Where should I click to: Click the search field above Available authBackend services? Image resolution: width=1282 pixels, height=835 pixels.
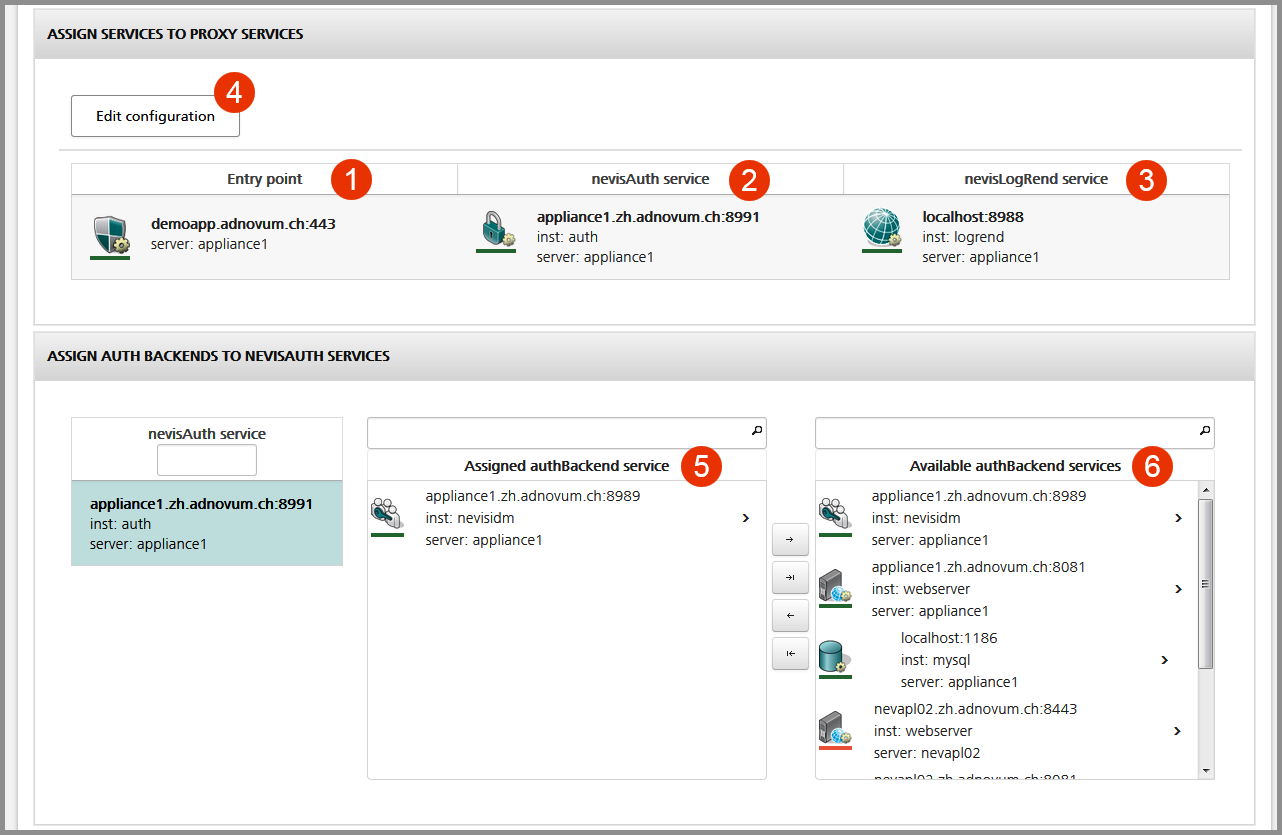tap(1015, 433)
